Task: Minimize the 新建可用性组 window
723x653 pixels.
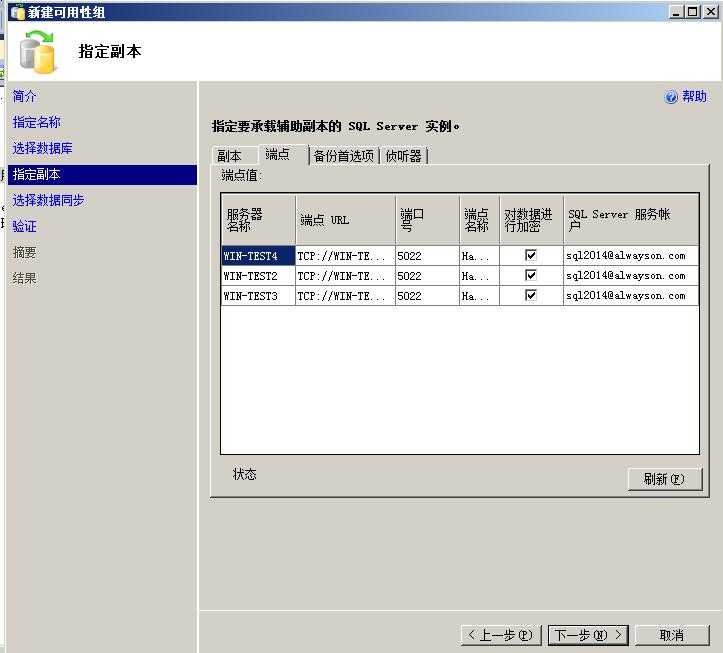Action: (676, 12)
